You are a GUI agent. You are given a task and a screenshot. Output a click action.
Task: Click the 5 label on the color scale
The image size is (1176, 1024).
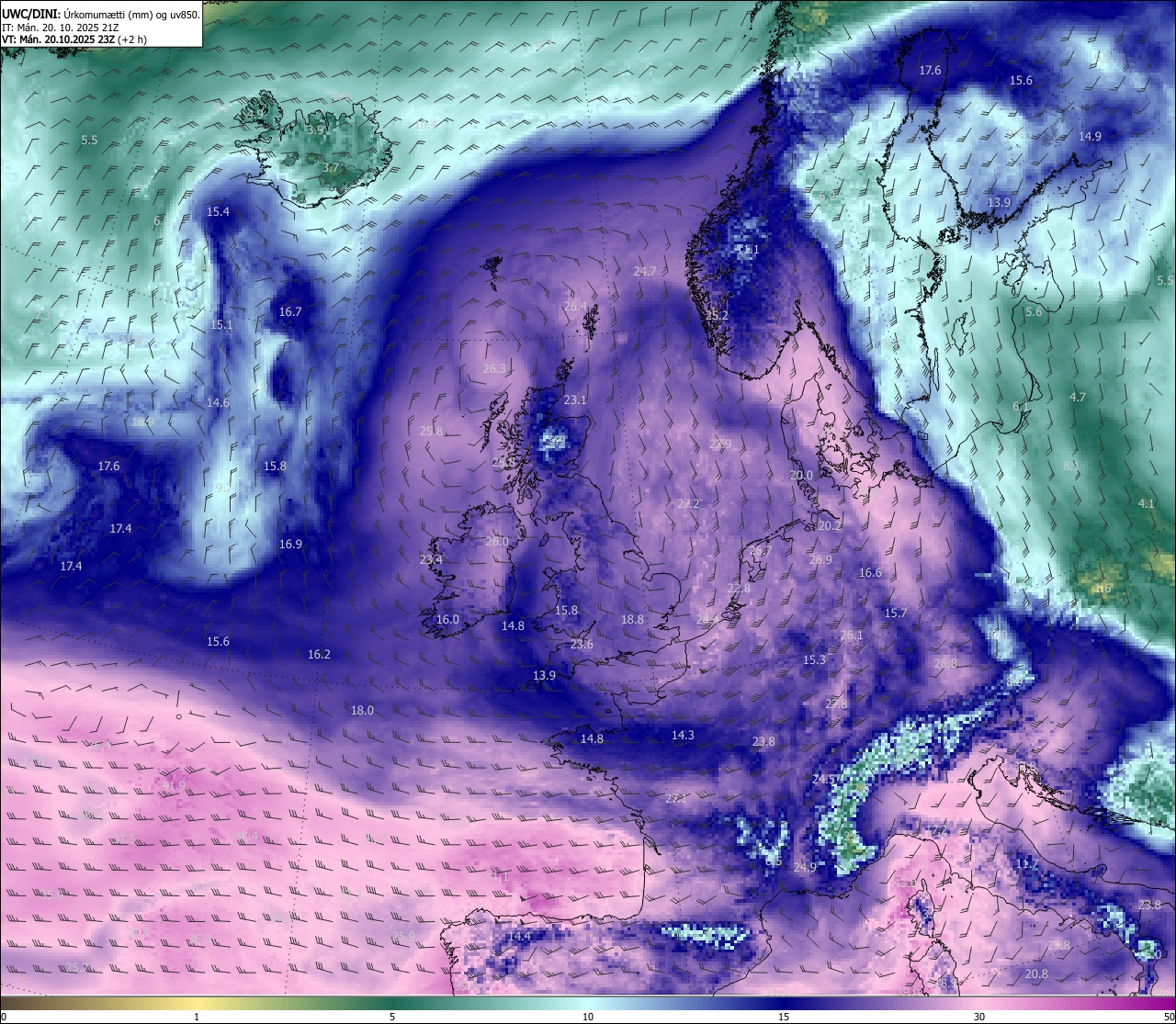[392, 1017]
